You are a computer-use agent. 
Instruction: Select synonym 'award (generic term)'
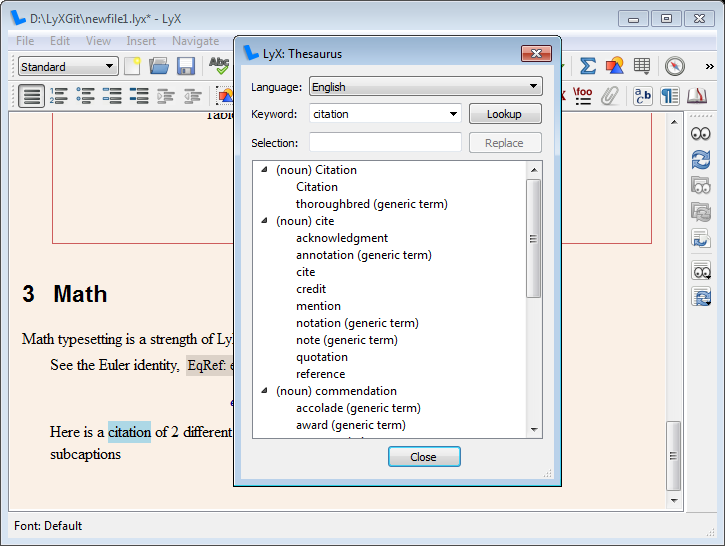point(350,425)
